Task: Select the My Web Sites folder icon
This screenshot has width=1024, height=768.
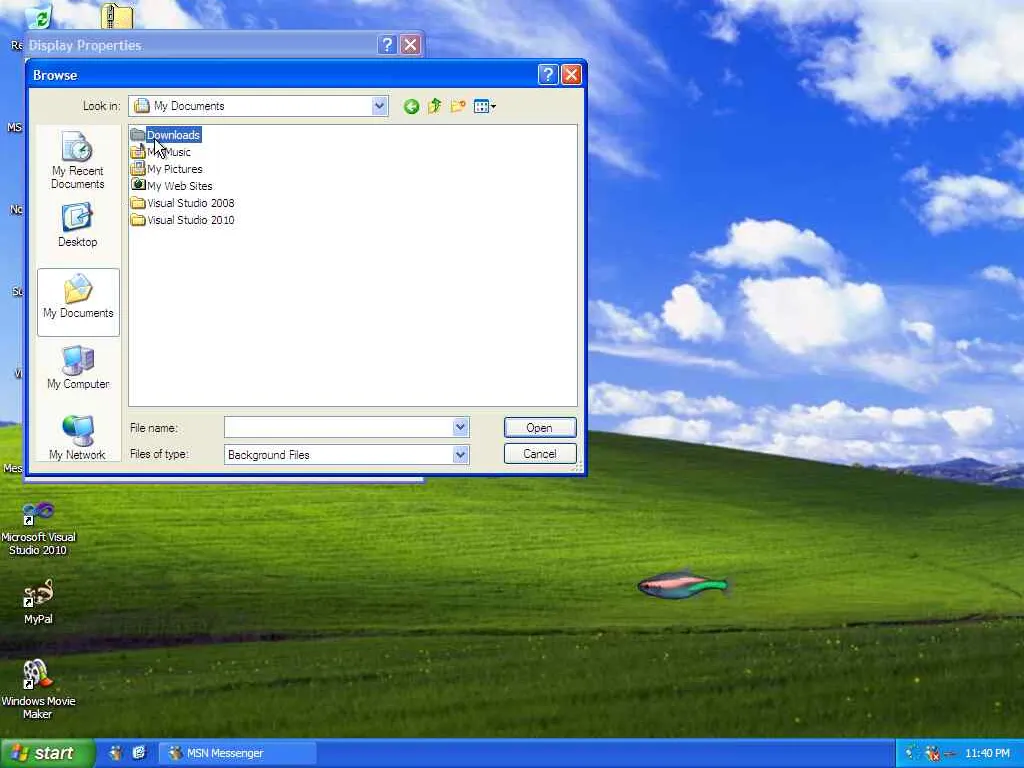Action: click(x=137, y=185)
